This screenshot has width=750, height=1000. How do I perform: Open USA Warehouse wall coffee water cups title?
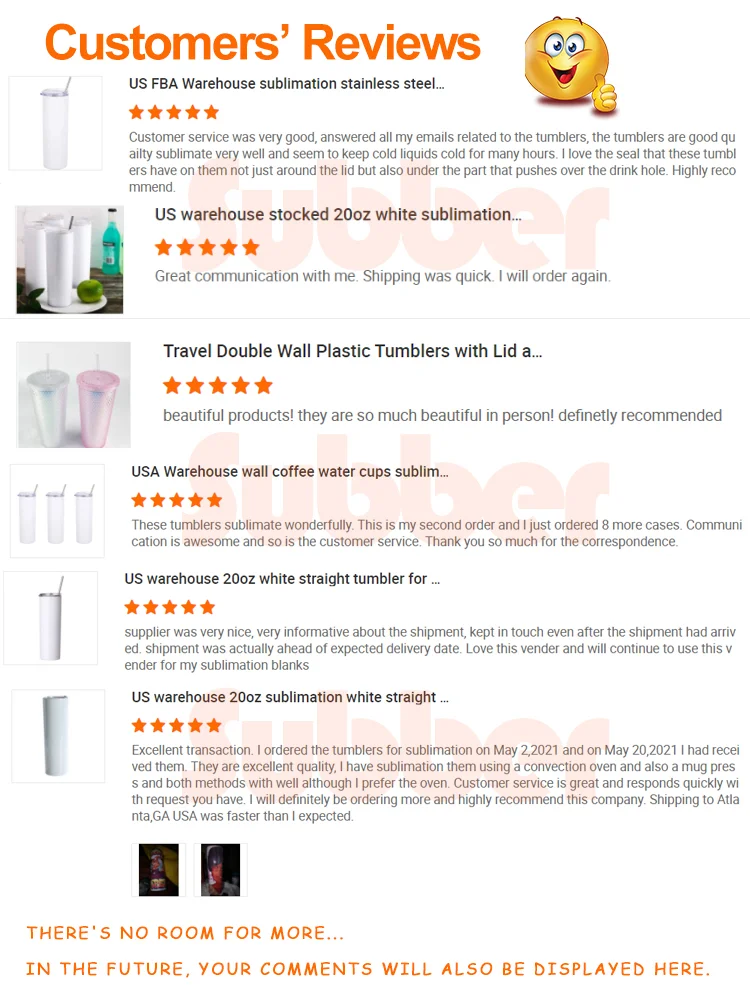point(290,472)
